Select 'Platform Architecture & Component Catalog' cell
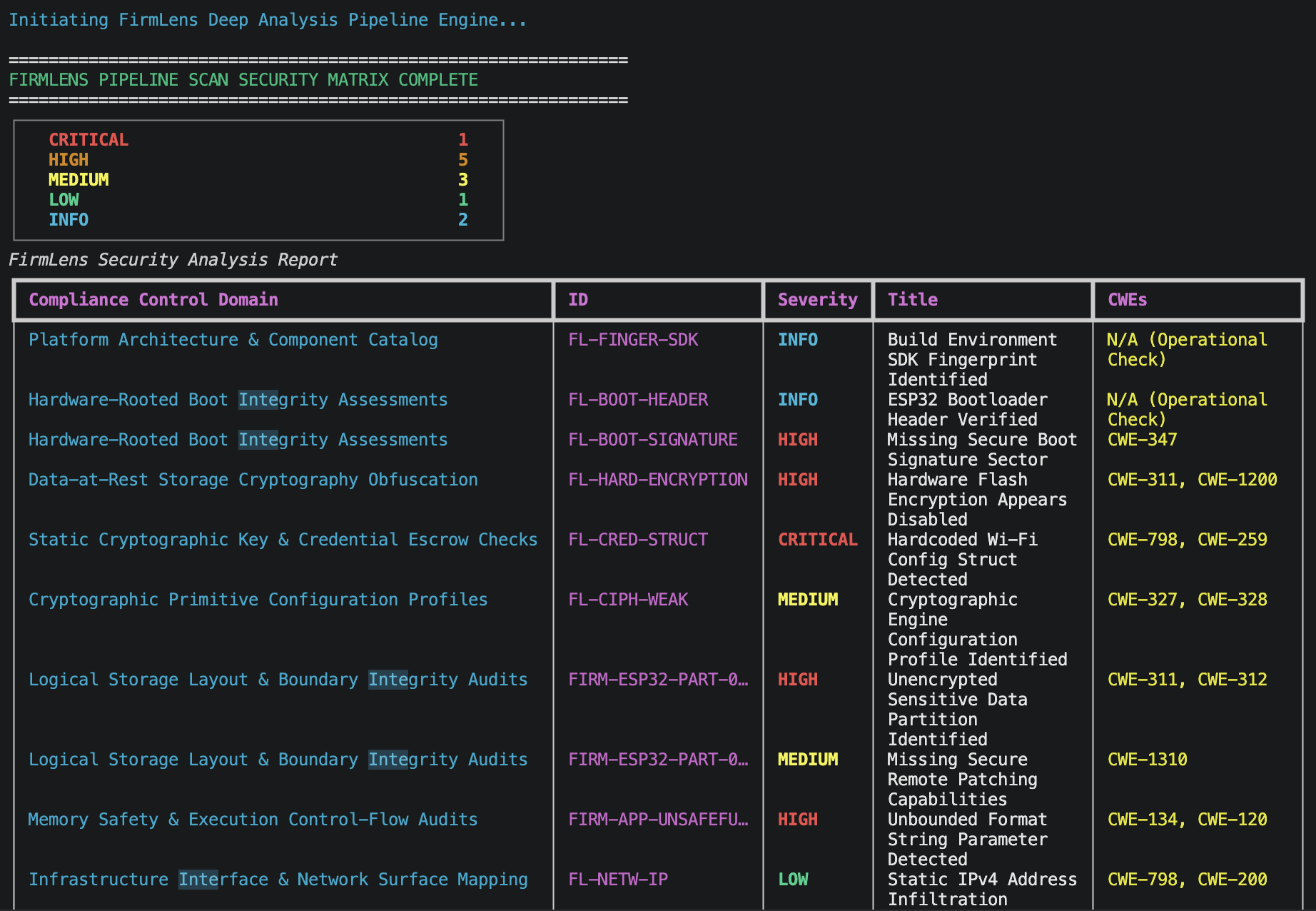 point(233,340)
